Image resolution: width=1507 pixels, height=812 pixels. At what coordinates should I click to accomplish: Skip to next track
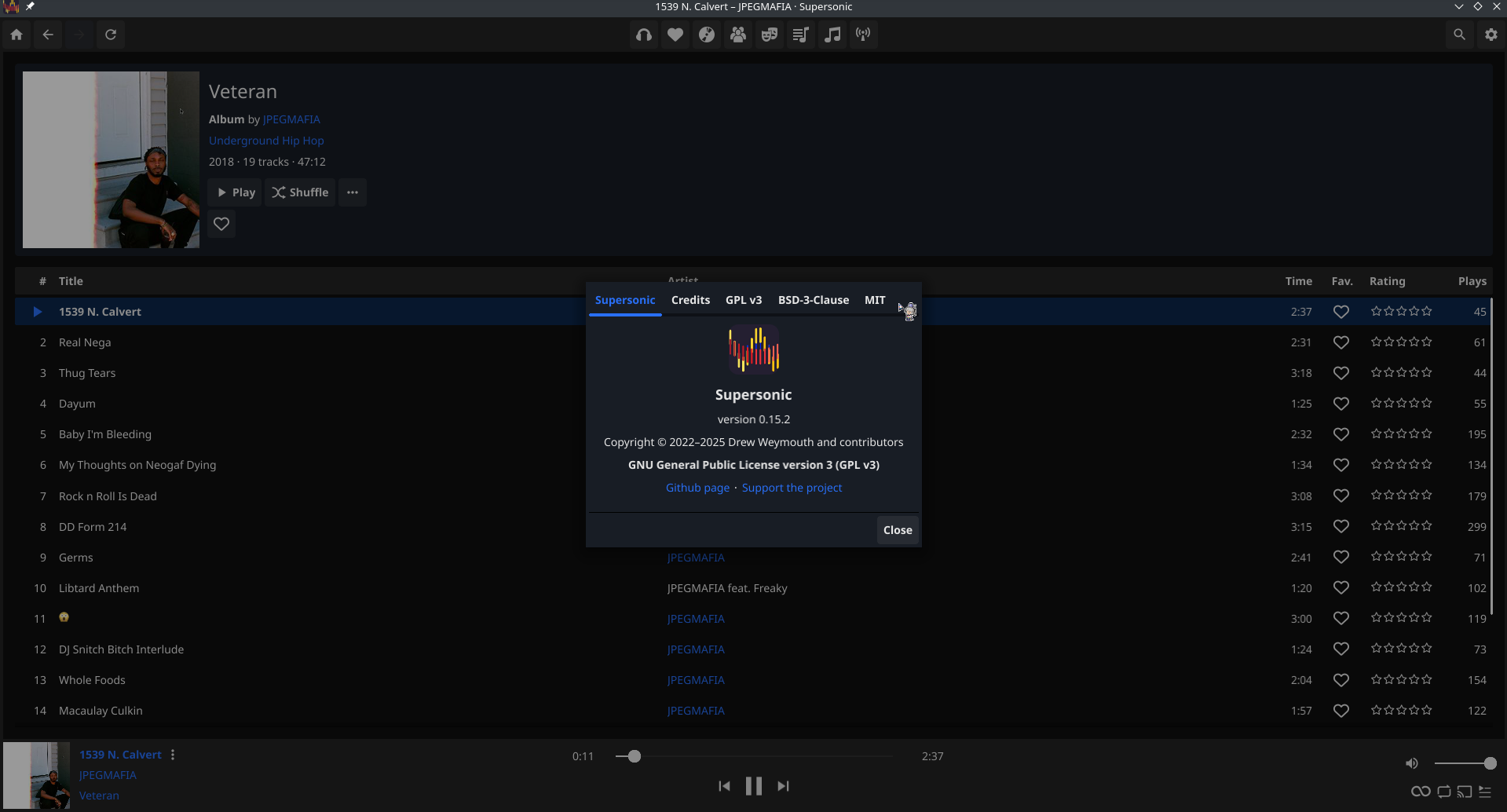click(x=783, y=786)
